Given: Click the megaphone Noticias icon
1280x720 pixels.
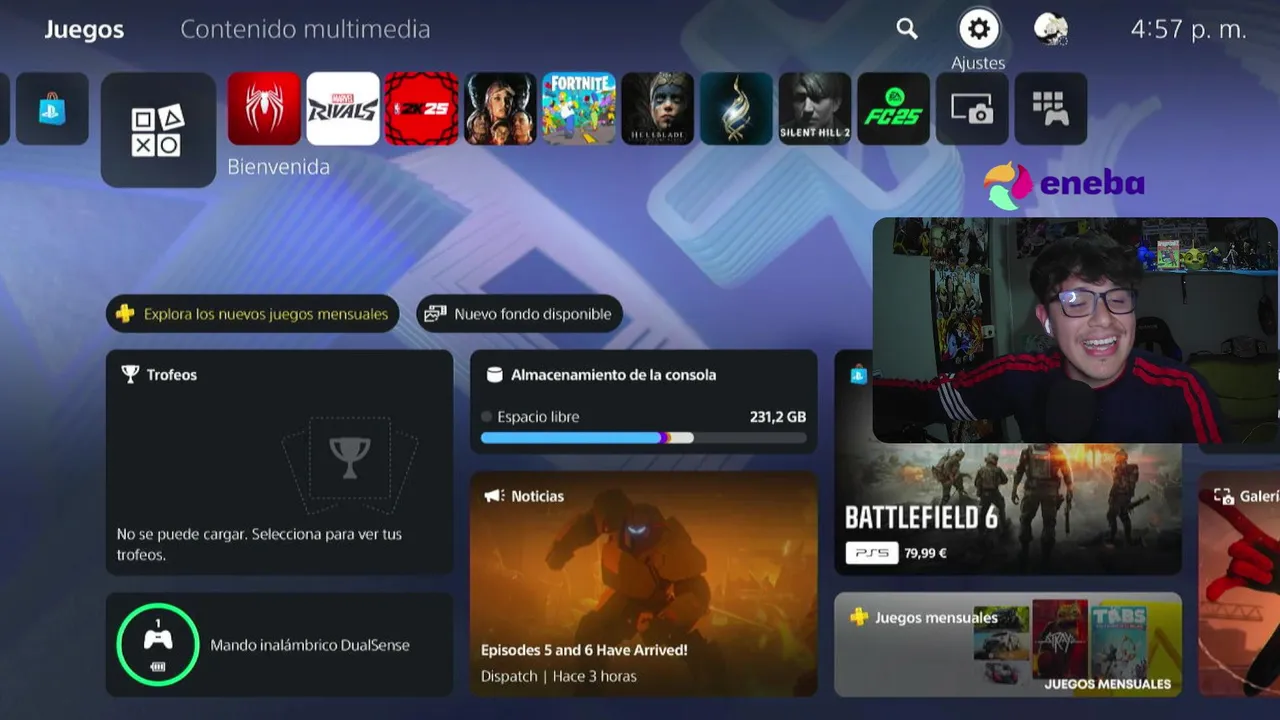Looking at the screenshot, I should point(493,496).
